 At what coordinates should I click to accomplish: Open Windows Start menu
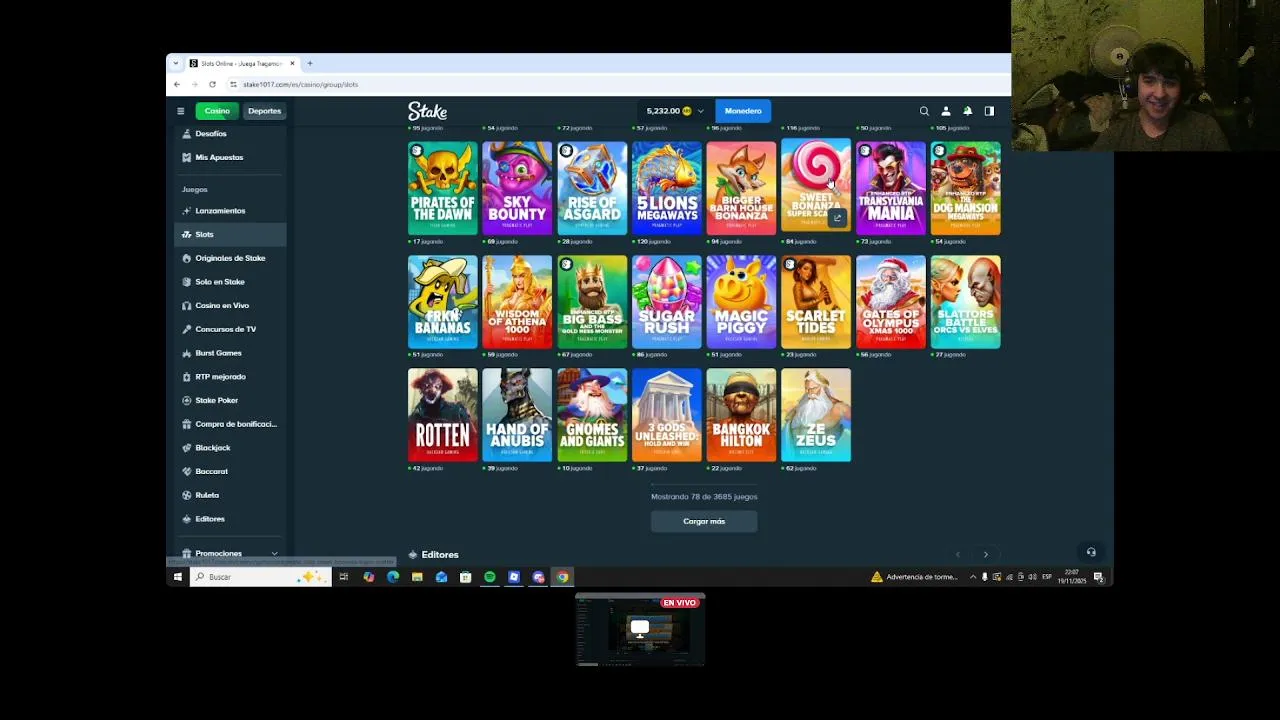pyautogui.click(x=178, y=577)
